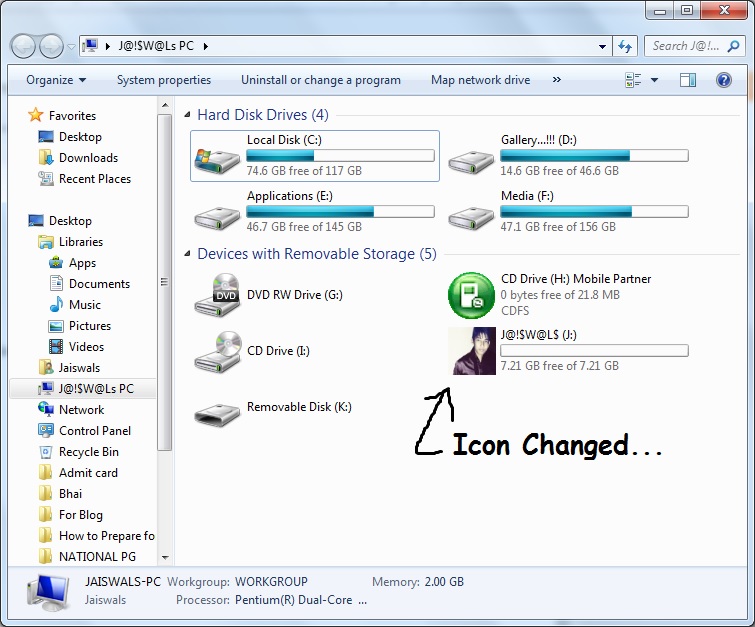This screenshot has width=755, height=627.
Task: Open Local Disk (C:) drive icon
Action: click(217, 160)
